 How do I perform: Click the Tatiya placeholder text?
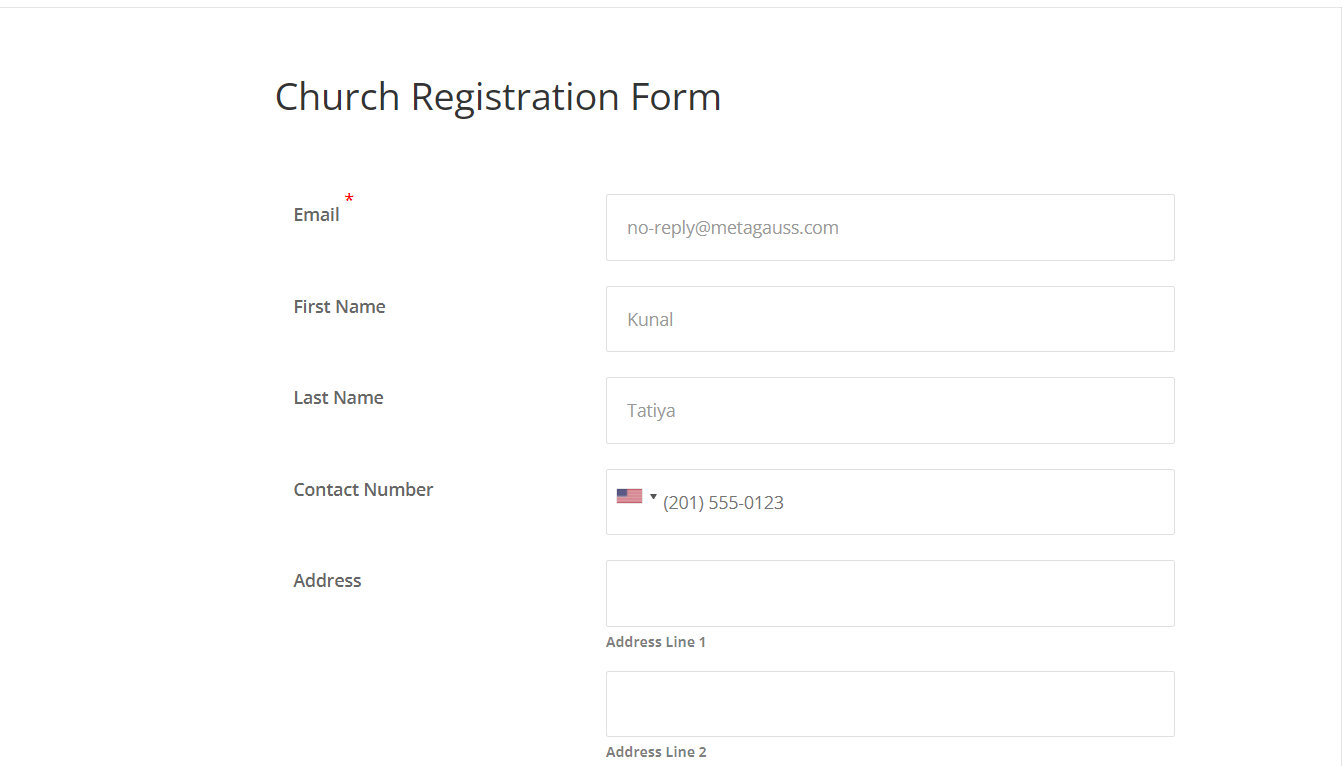click(651, 411)
